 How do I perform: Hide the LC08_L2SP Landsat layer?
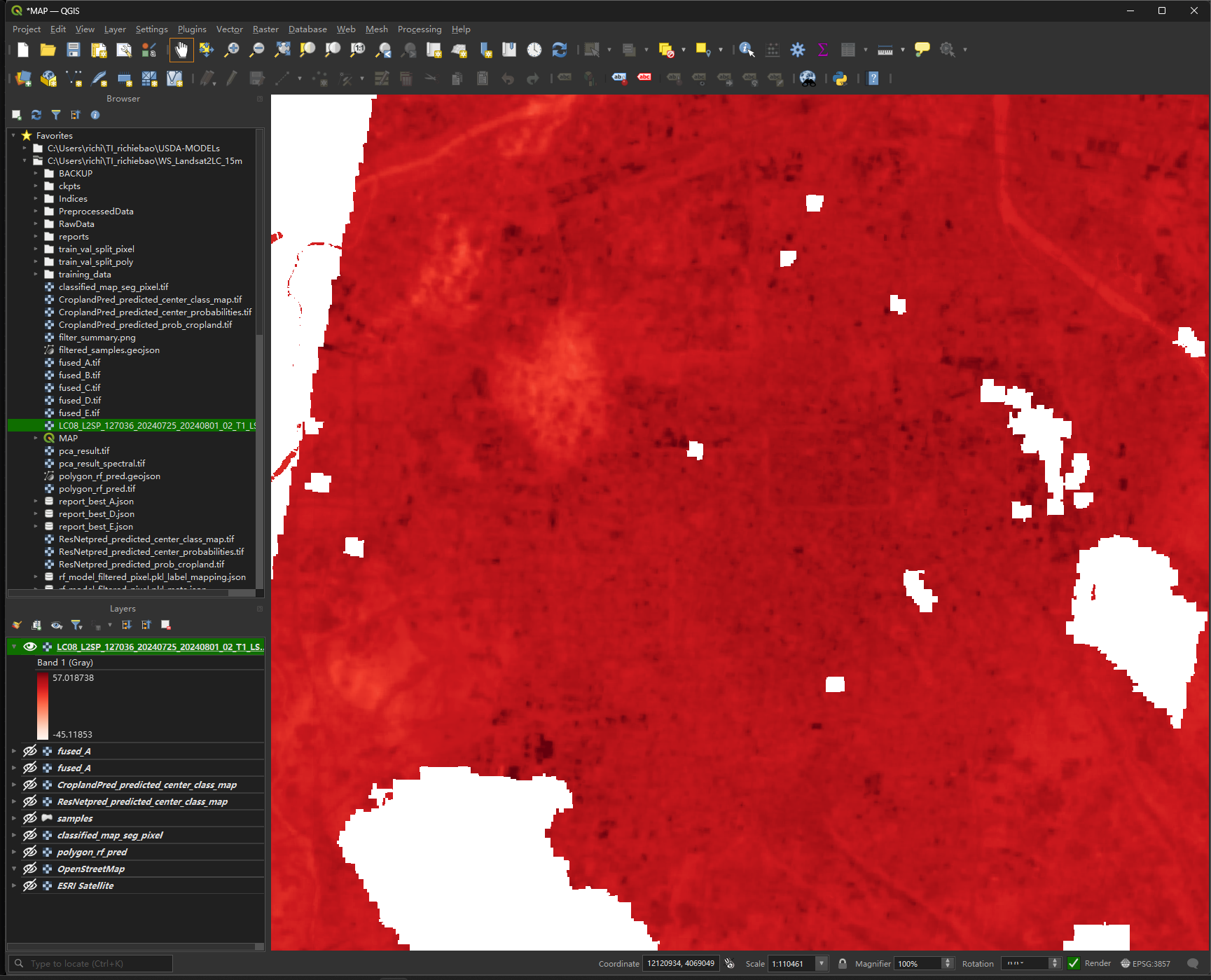30,646
